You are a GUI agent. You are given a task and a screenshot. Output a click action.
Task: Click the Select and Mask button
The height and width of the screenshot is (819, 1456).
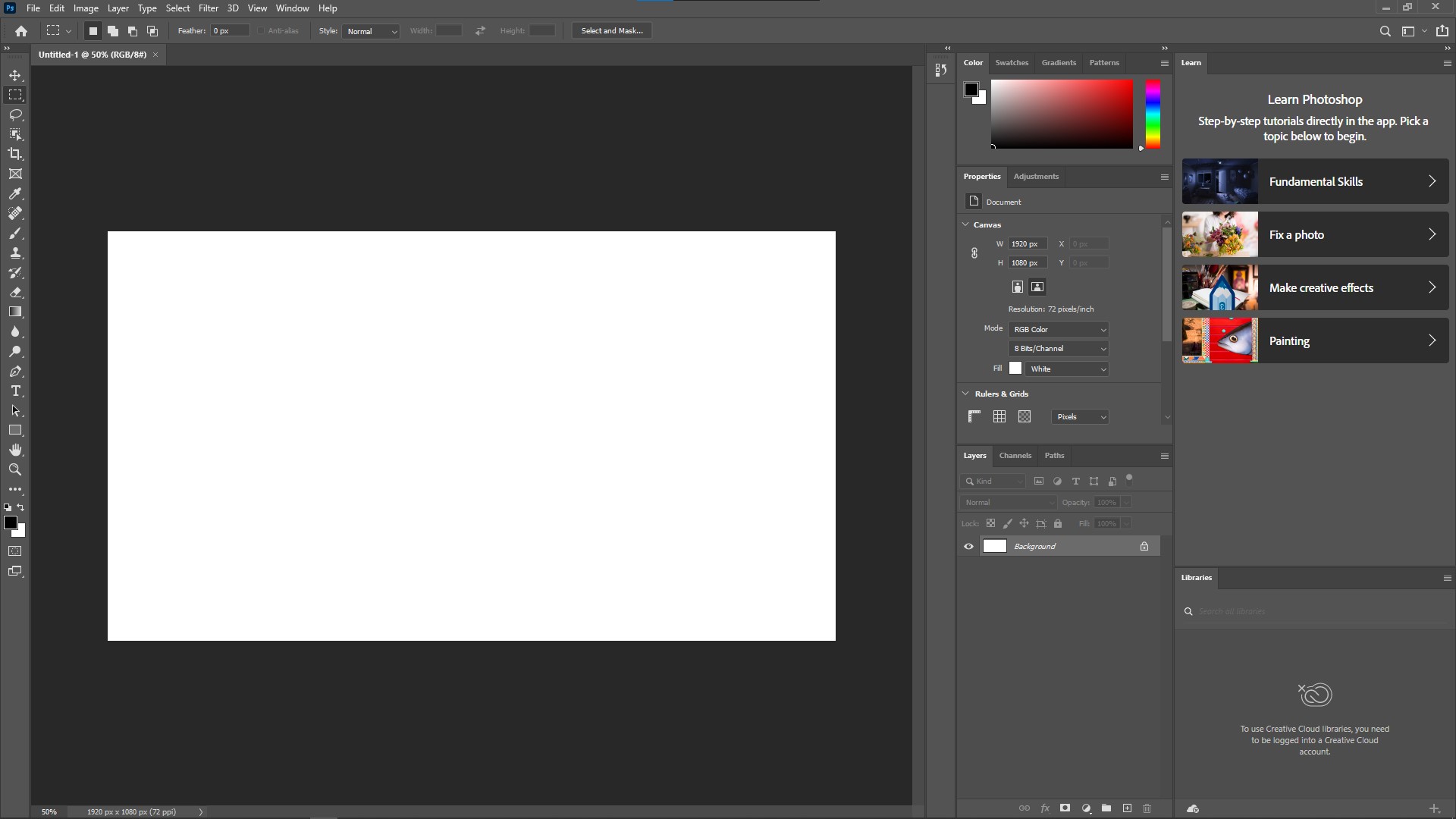point(611,31)
